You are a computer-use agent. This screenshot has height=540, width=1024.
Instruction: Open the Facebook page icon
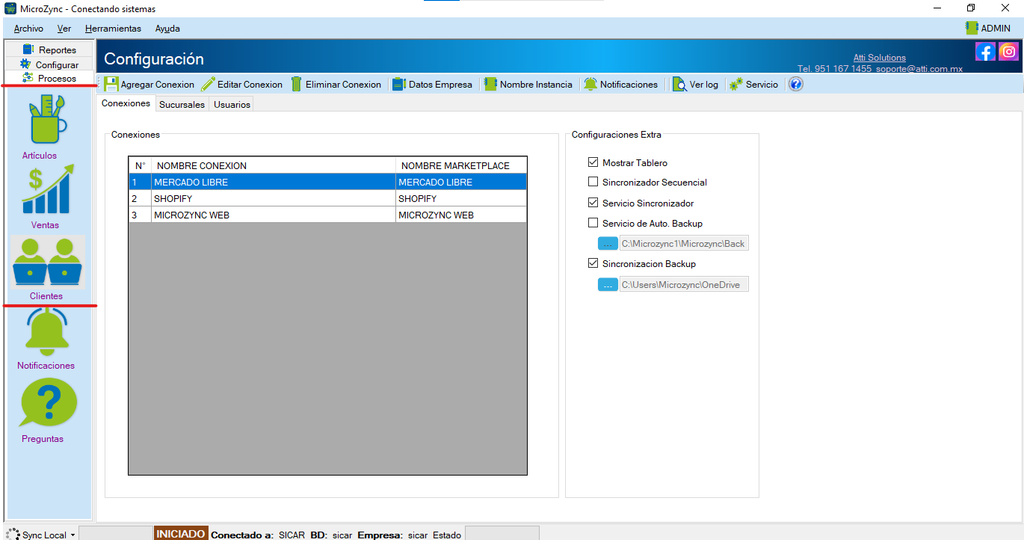(985, 52)
